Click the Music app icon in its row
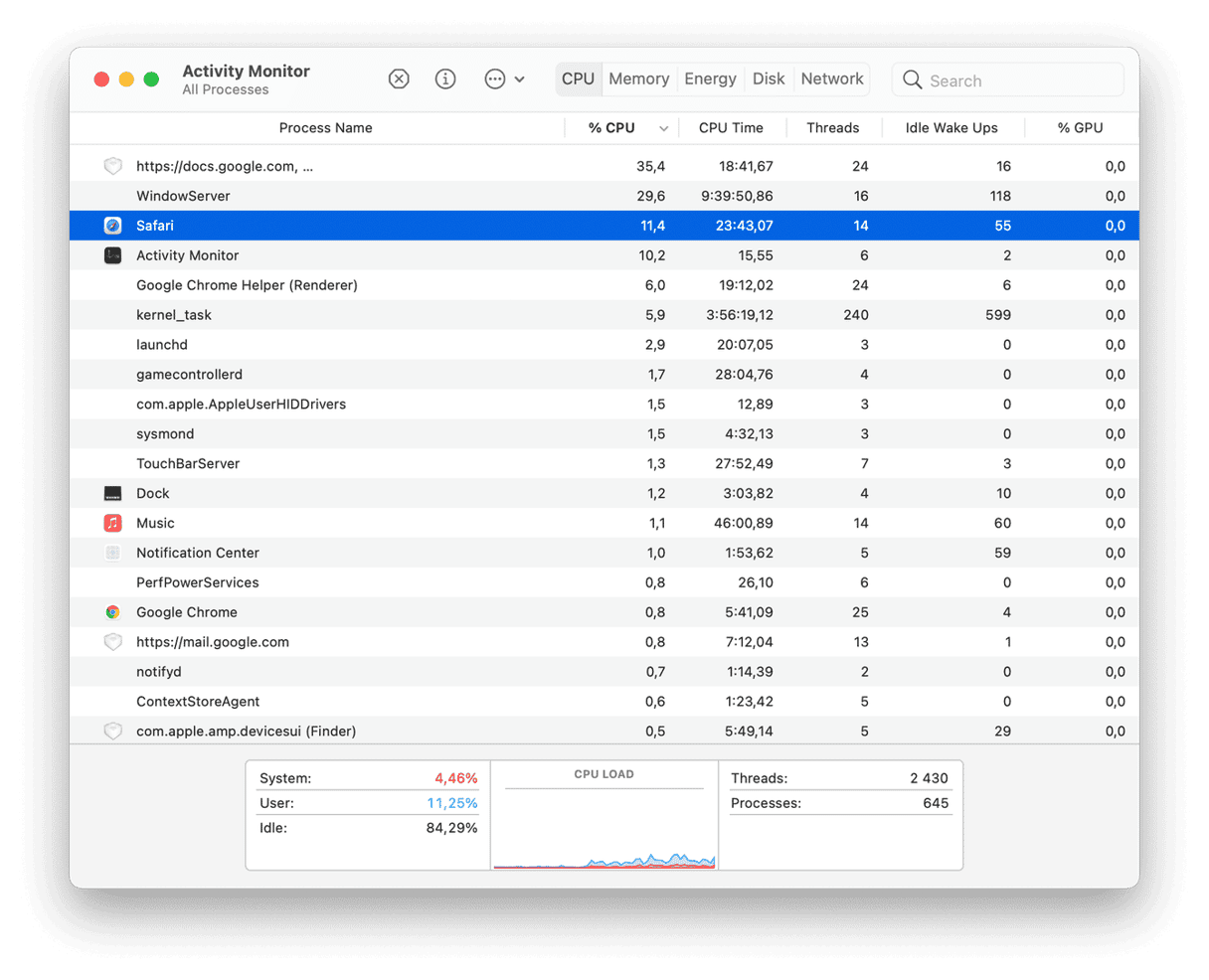The height and width of the screenshot is (980, 1209). [112, 523]
